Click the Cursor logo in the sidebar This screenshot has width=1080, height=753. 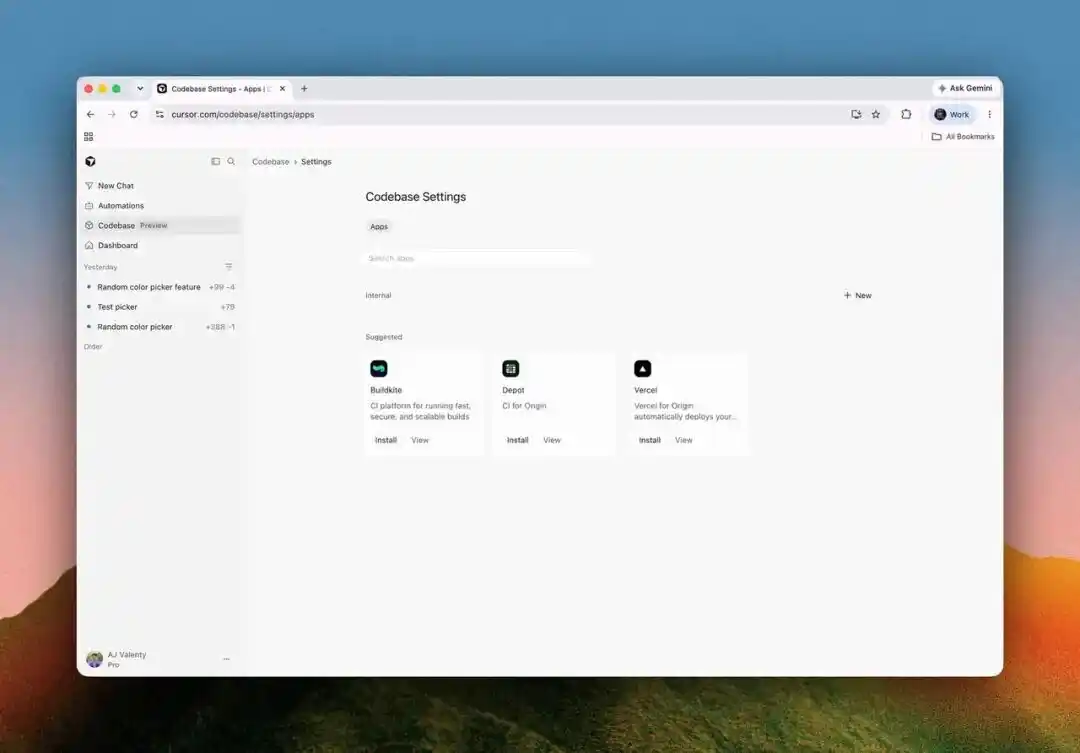90,161
